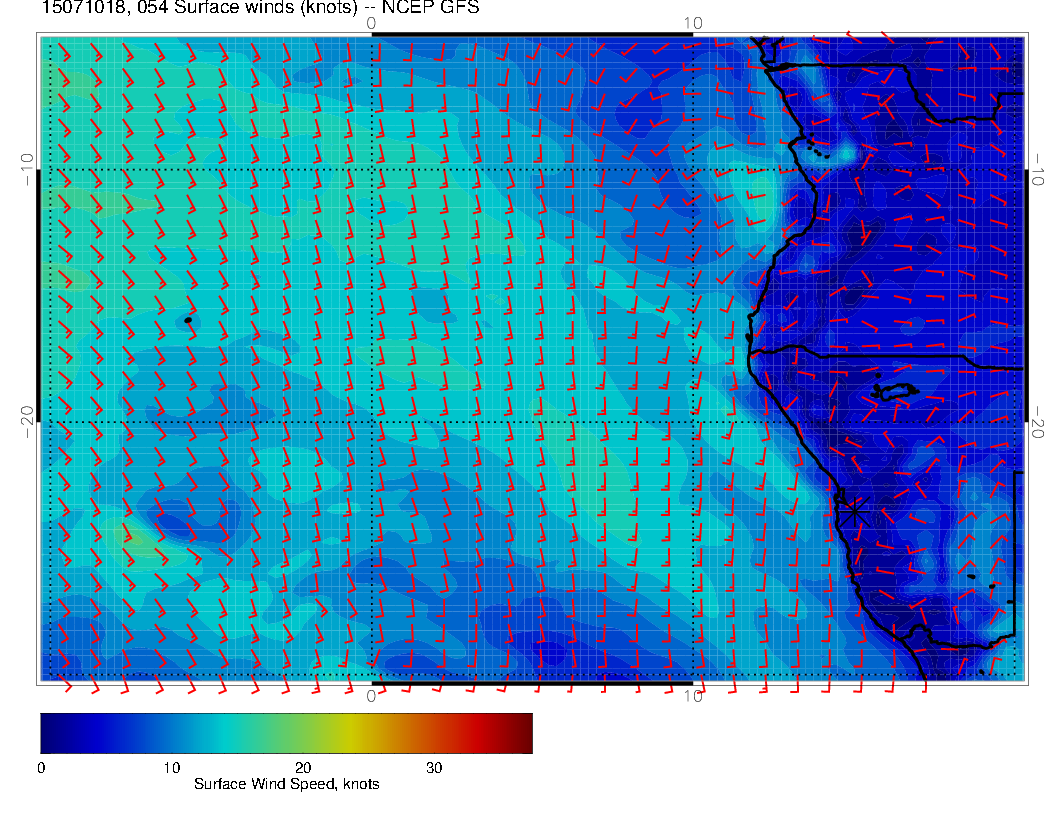Click the colorbar tick label '20'
This screenshot has height=816, width=1056.
pyautogui.click(x=303, y=768)
